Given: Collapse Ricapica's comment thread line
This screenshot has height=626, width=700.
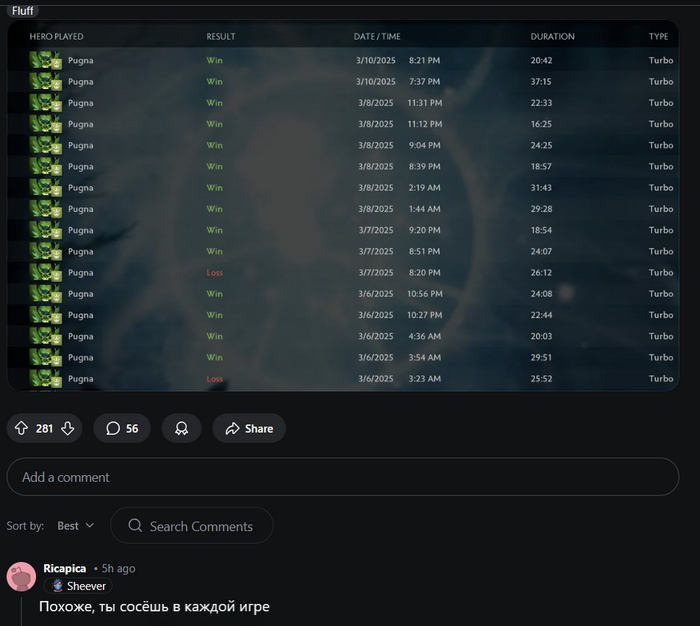Looking at the screenshot, I should [21, 612].
